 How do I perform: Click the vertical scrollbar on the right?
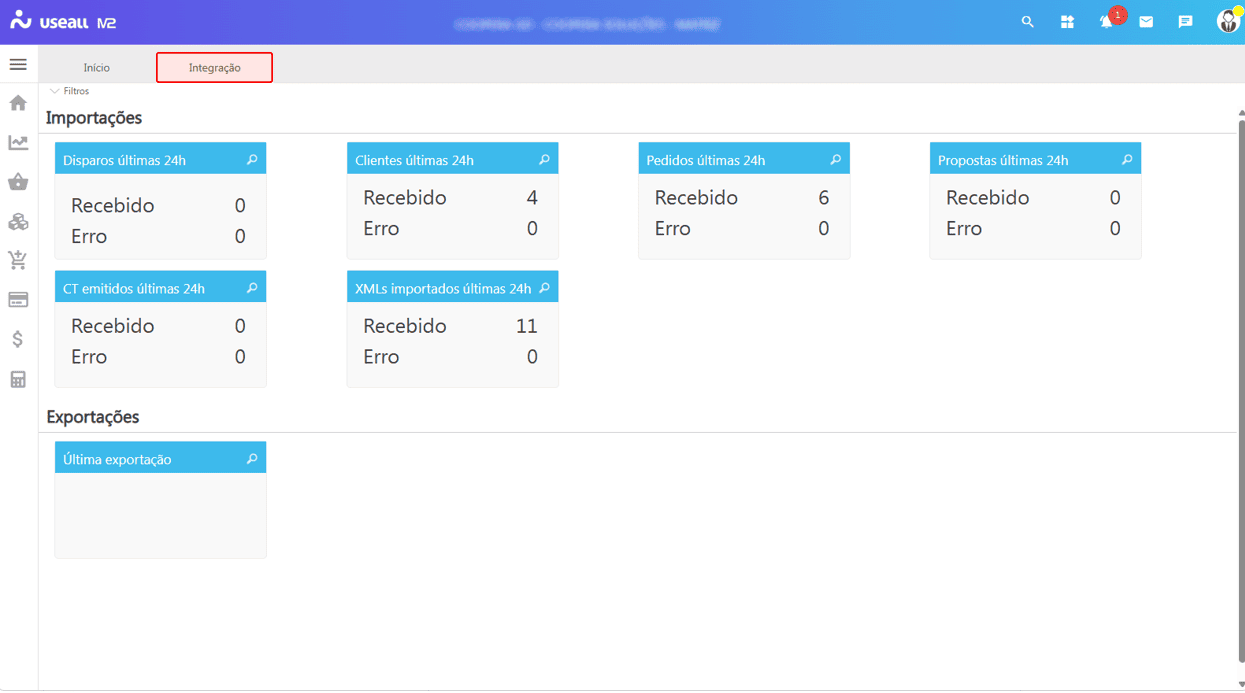coord(1241,390)
